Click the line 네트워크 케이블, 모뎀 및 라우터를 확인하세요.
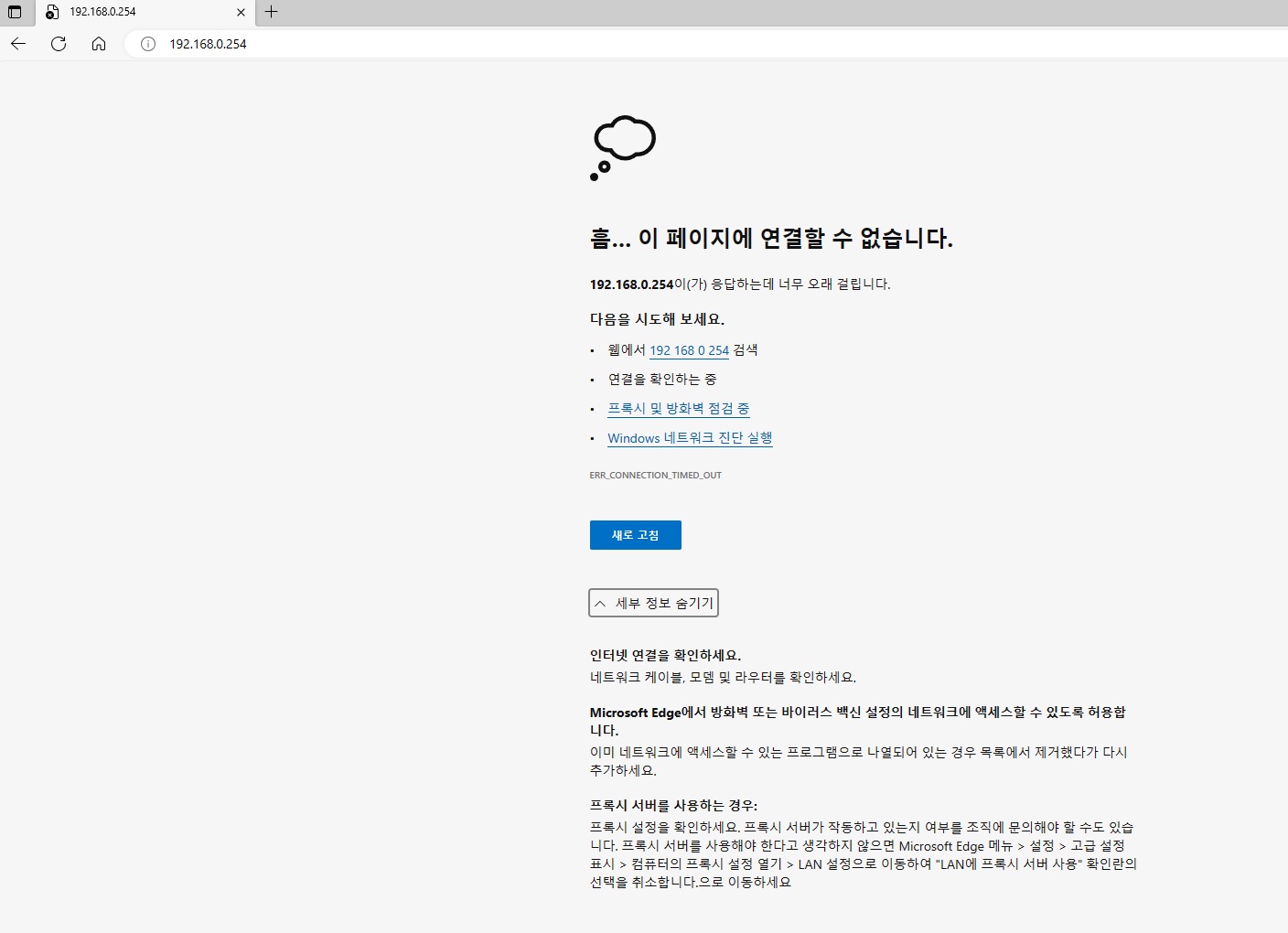This screenshot has width=1288, height=933. (724, 678)
